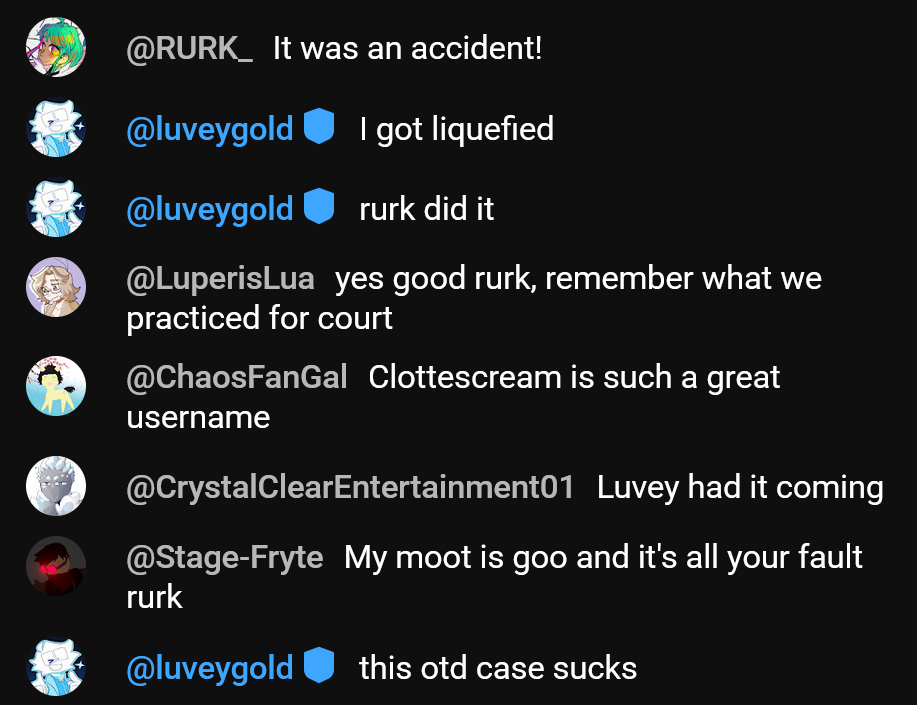This screenshot has height=705, width=917.
Task: Open the @LuperisLua username link
Action: (220, 278)
